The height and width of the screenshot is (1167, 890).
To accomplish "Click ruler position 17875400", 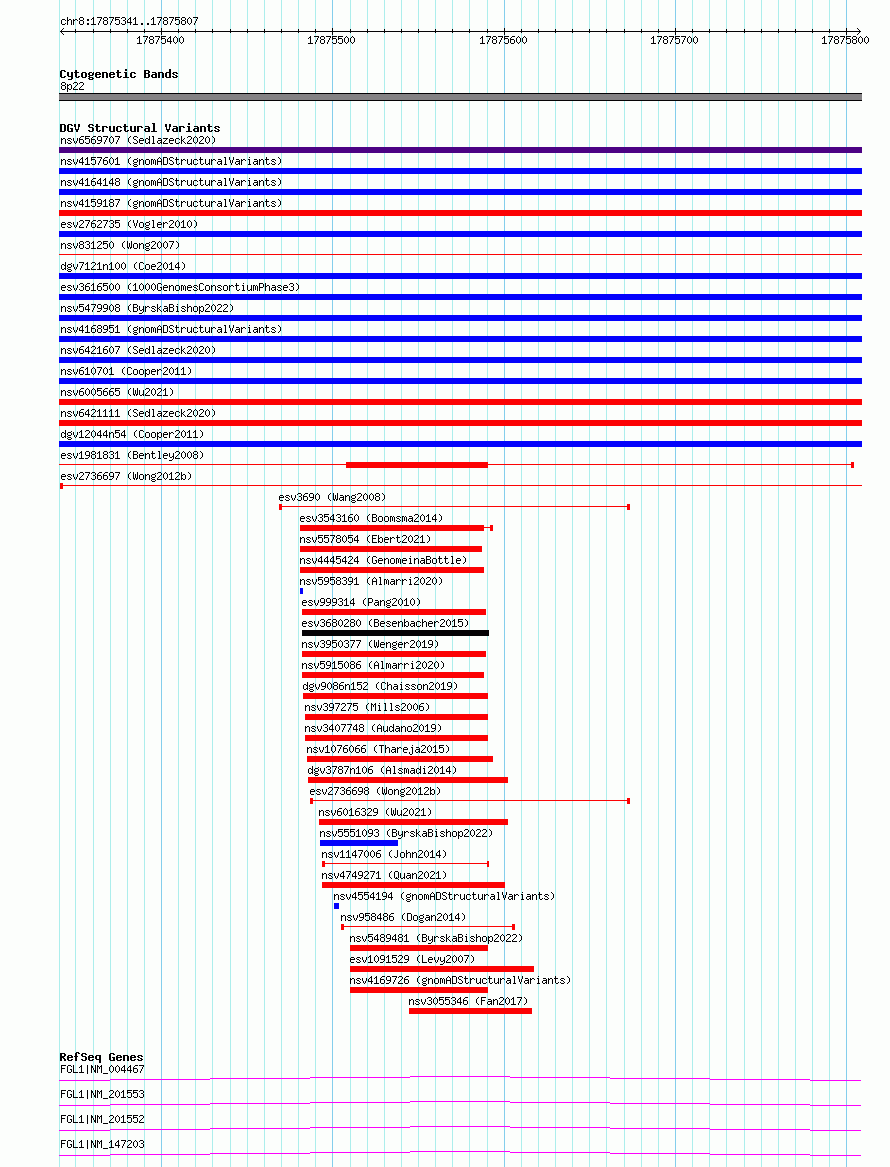I will point(161,40).
